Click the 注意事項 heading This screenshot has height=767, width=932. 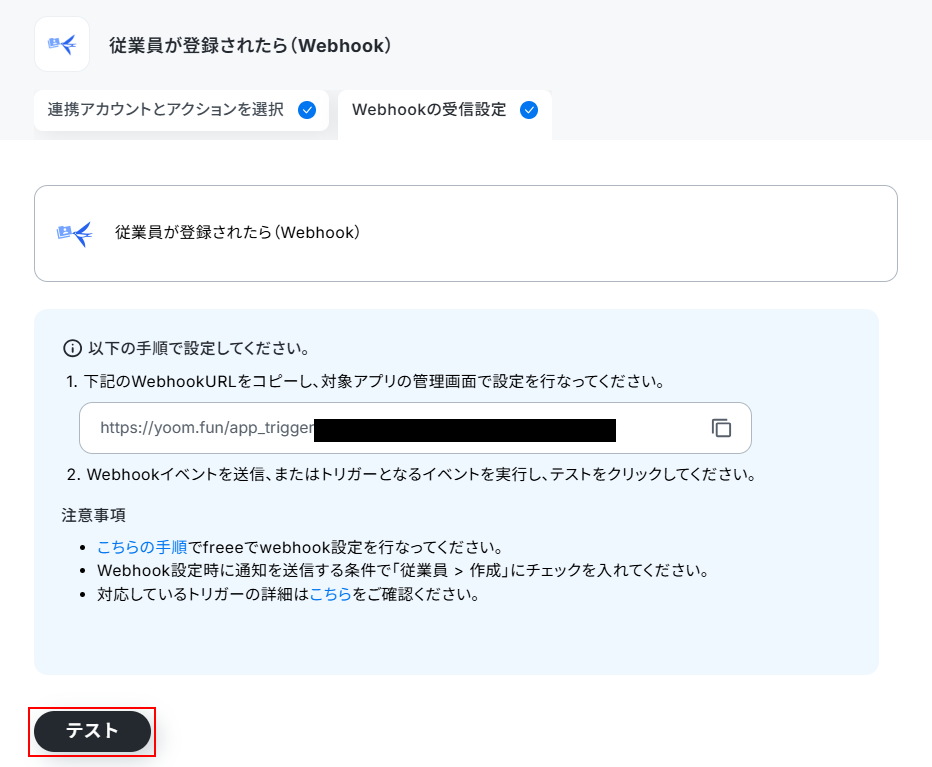(x=93, y=515)
